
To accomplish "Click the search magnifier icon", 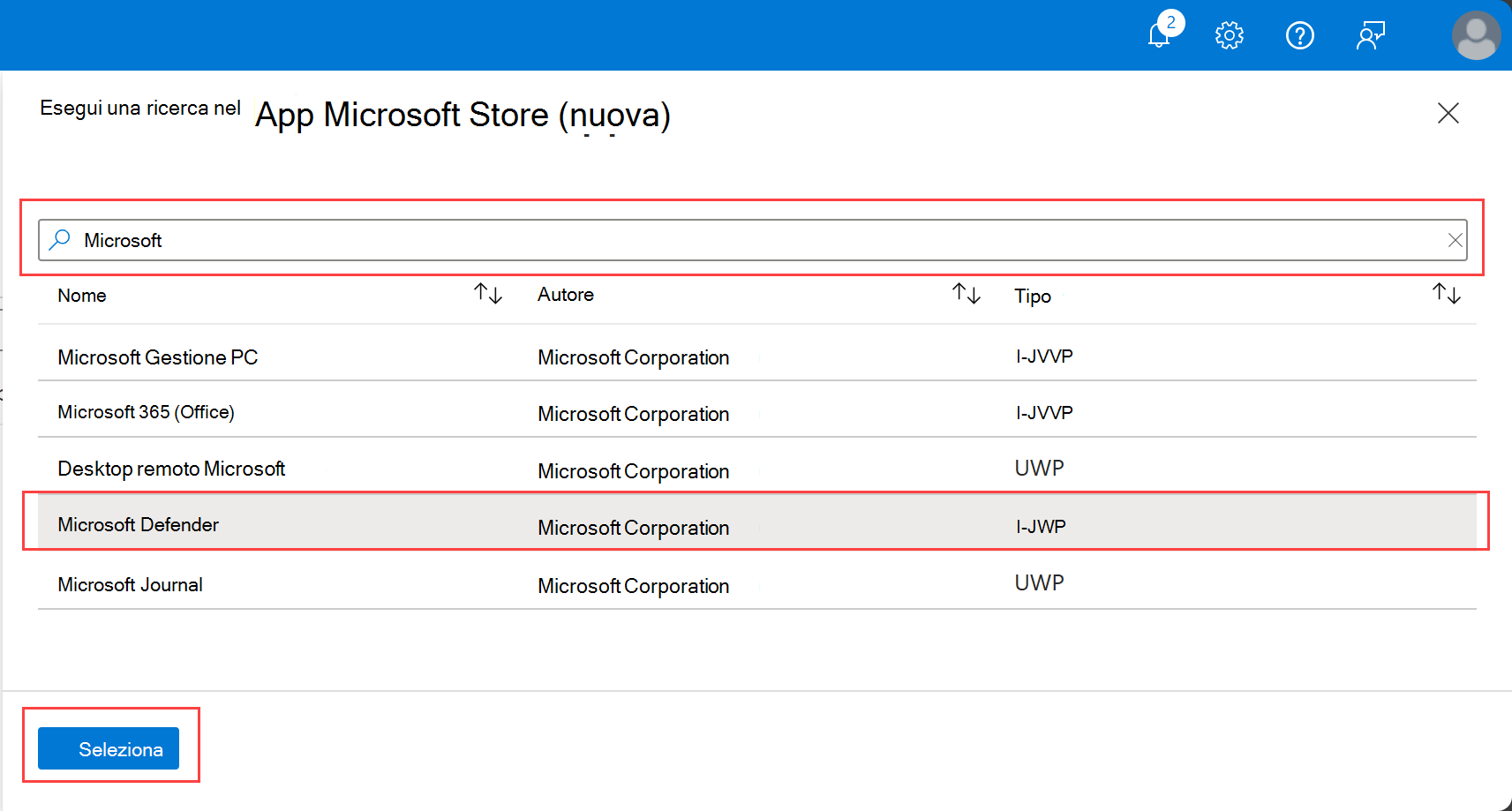I will click(60, 240).
